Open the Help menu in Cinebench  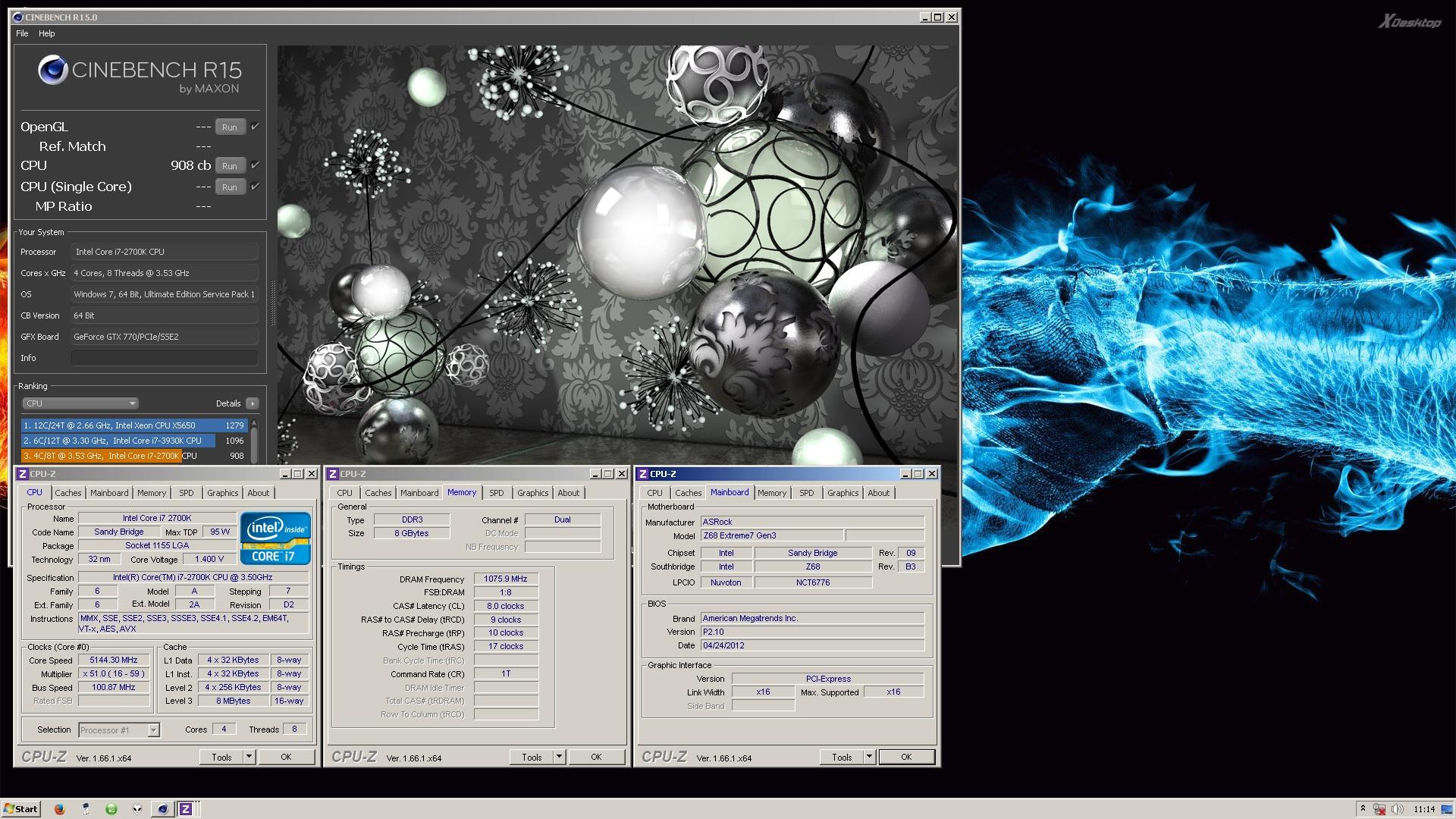[47, 33]
